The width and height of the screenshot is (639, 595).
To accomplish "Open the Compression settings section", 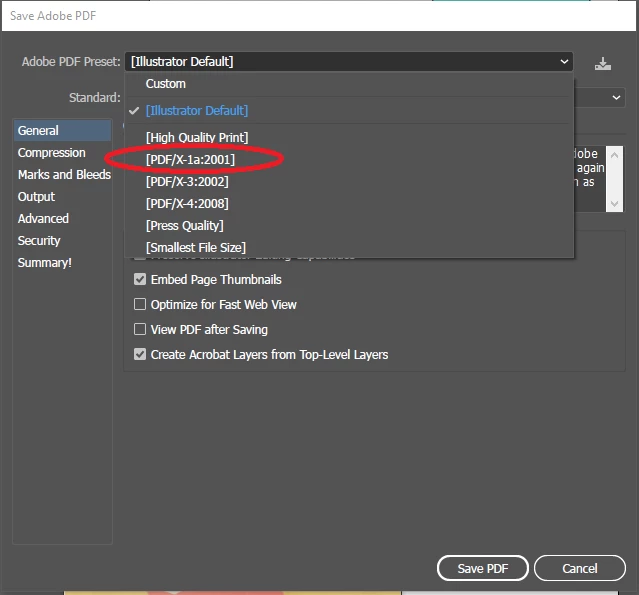I will click(62, 152).
